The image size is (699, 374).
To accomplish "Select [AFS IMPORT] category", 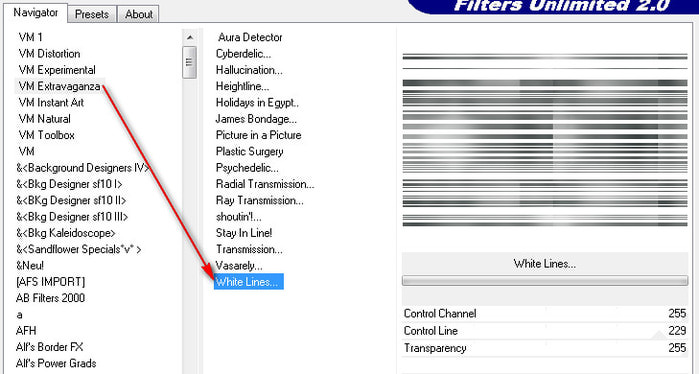I will coord(50,282).
